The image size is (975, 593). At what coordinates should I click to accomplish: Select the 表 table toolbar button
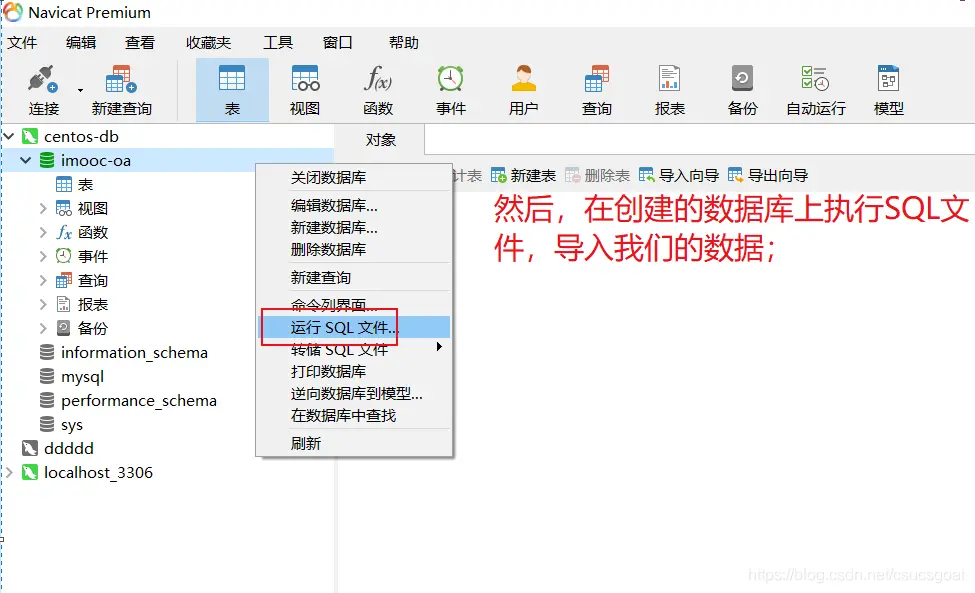coord(232,91)
